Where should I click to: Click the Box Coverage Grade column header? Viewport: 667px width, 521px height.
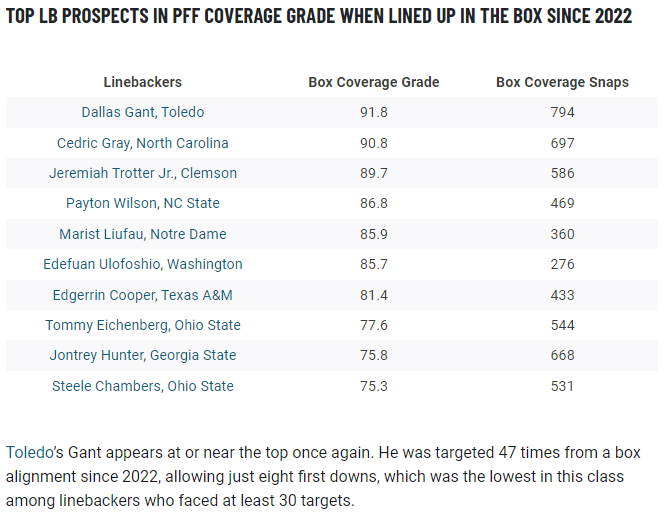tap(373, 82)
